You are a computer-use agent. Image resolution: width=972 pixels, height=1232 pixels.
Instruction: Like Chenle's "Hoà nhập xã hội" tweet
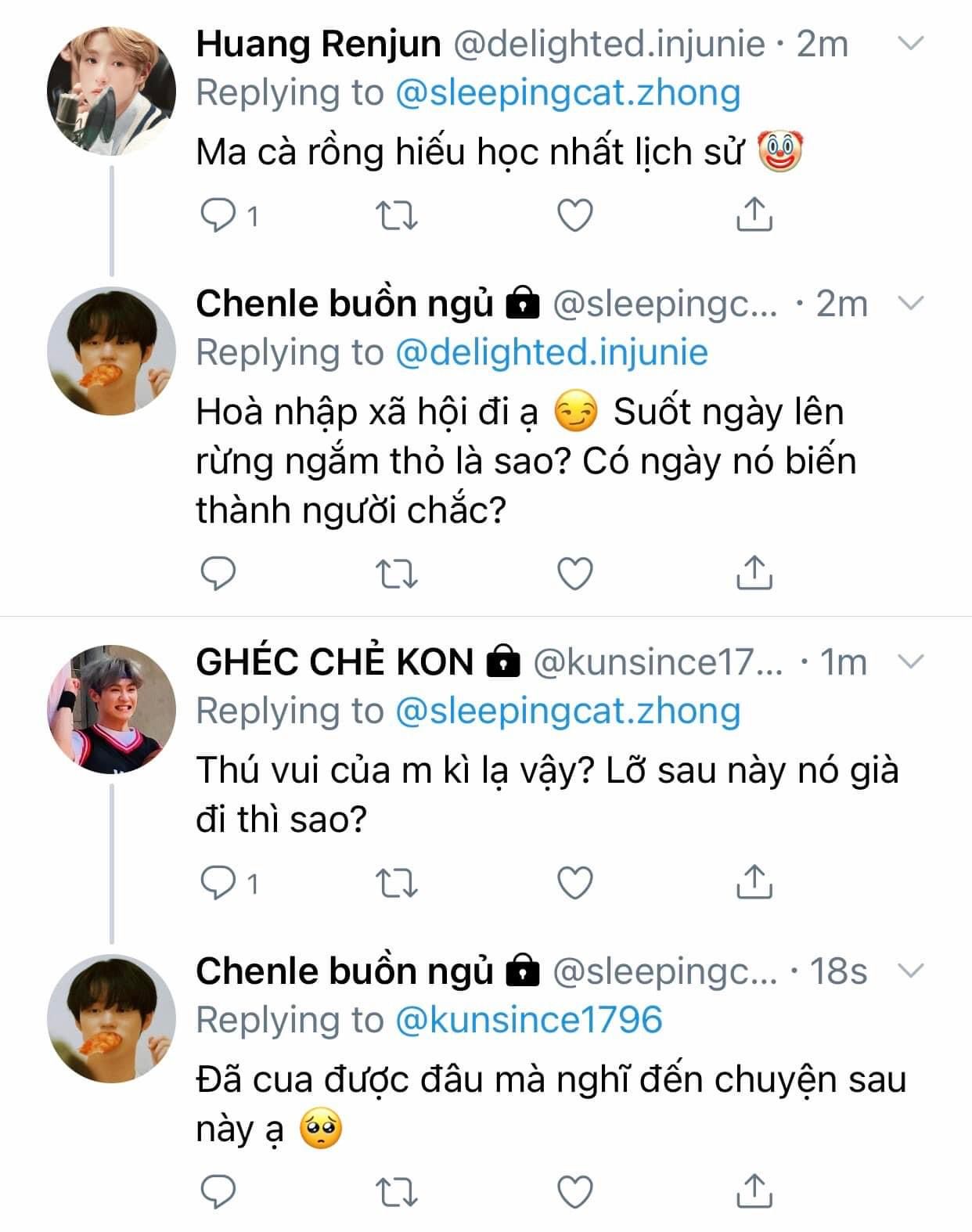pos(574,575)
